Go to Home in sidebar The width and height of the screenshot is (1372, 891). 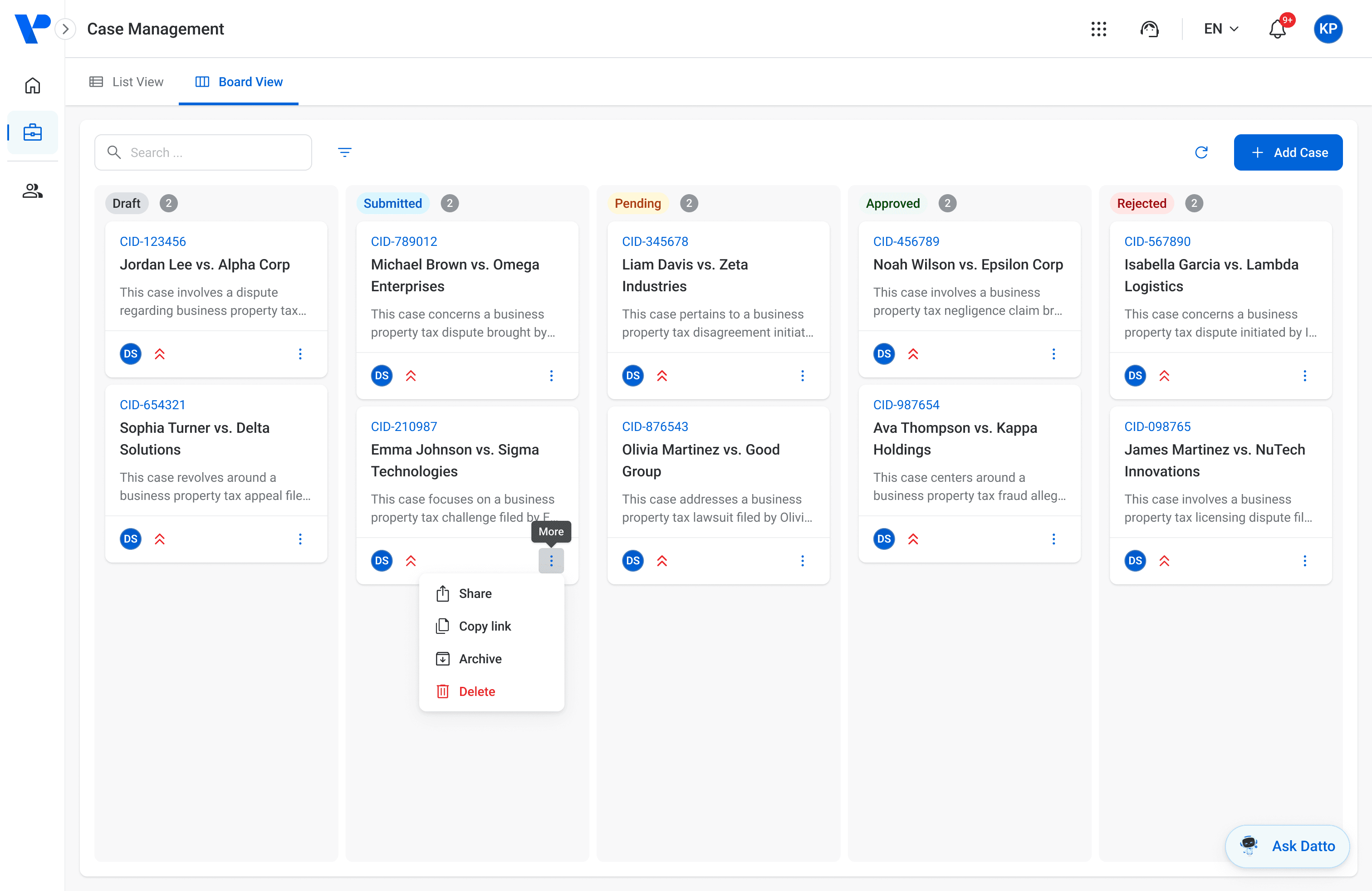[32, 86]
